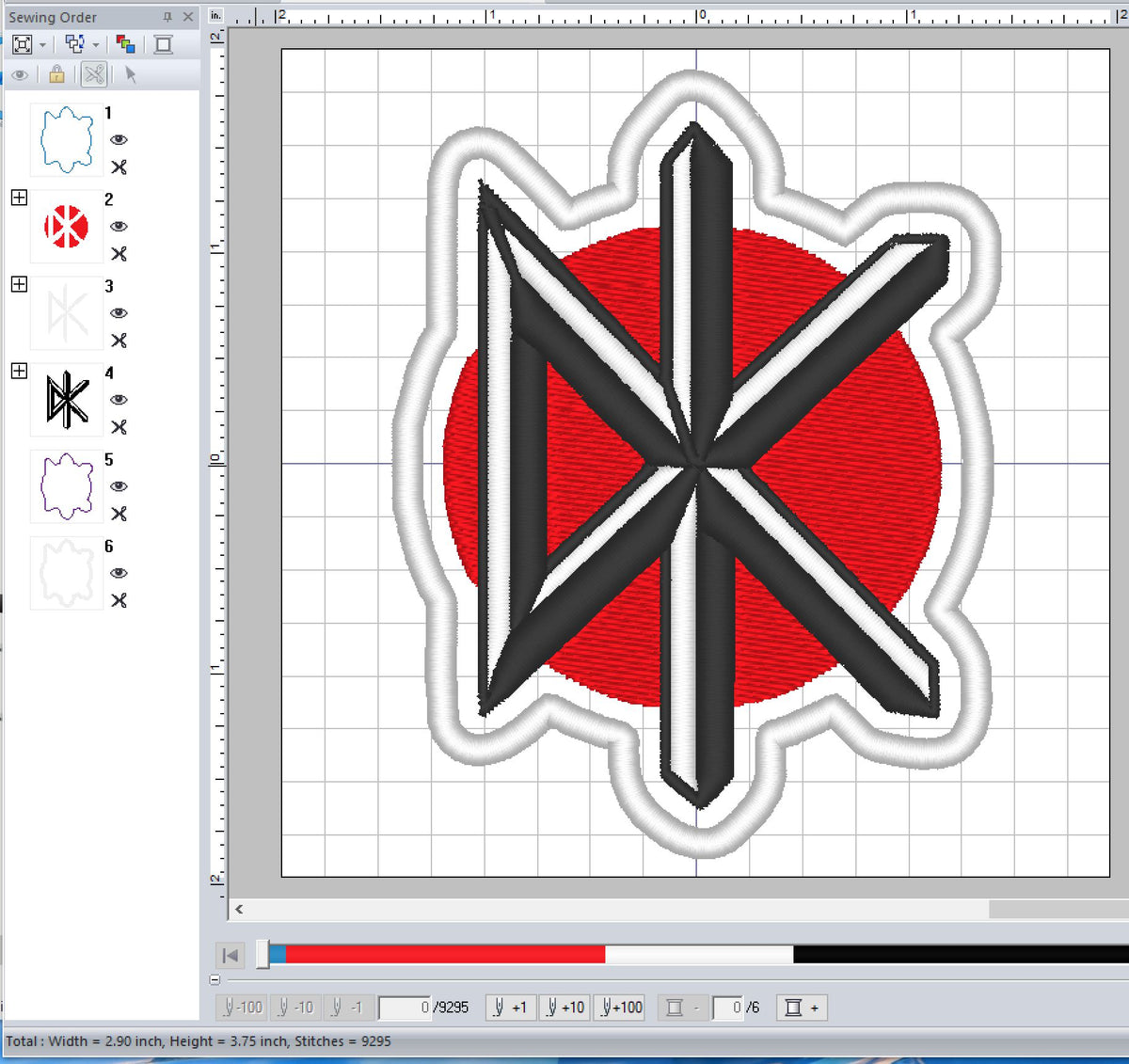Click the change sewing order icon

point(74,44)
